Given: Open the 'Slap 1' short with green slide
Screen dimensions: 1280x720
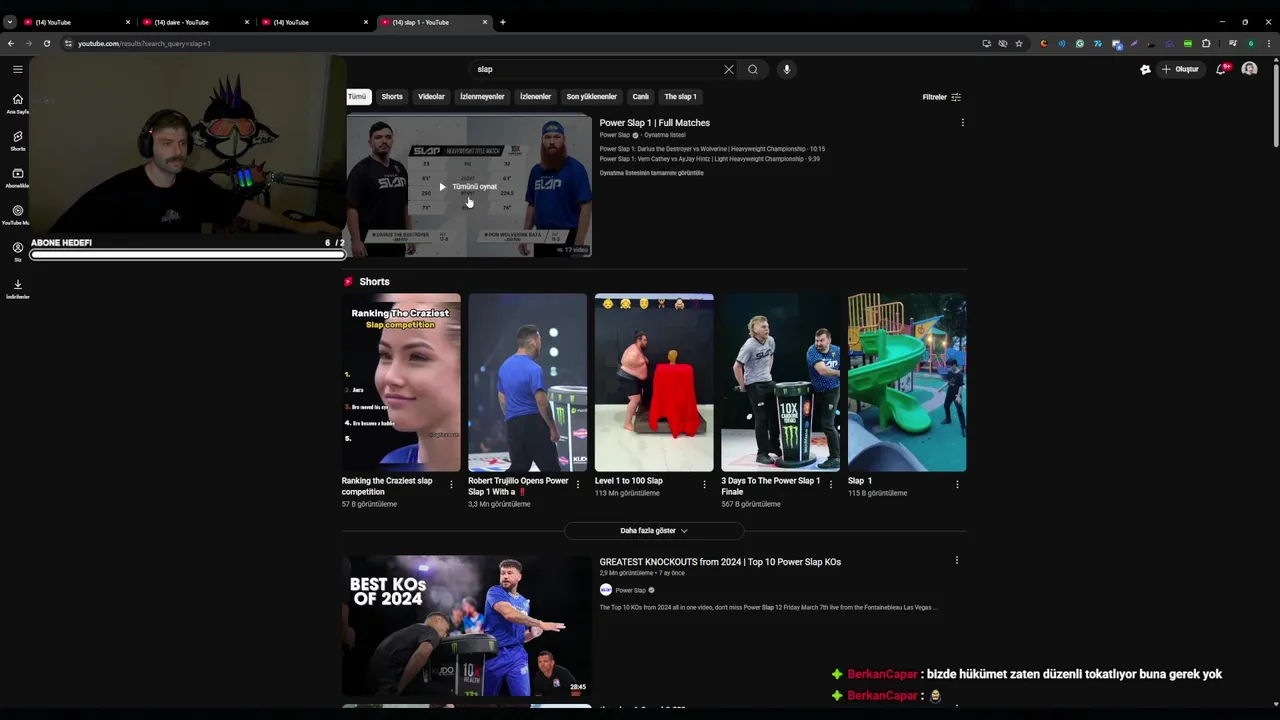Looking at the screenshot, I should [907, 382].
